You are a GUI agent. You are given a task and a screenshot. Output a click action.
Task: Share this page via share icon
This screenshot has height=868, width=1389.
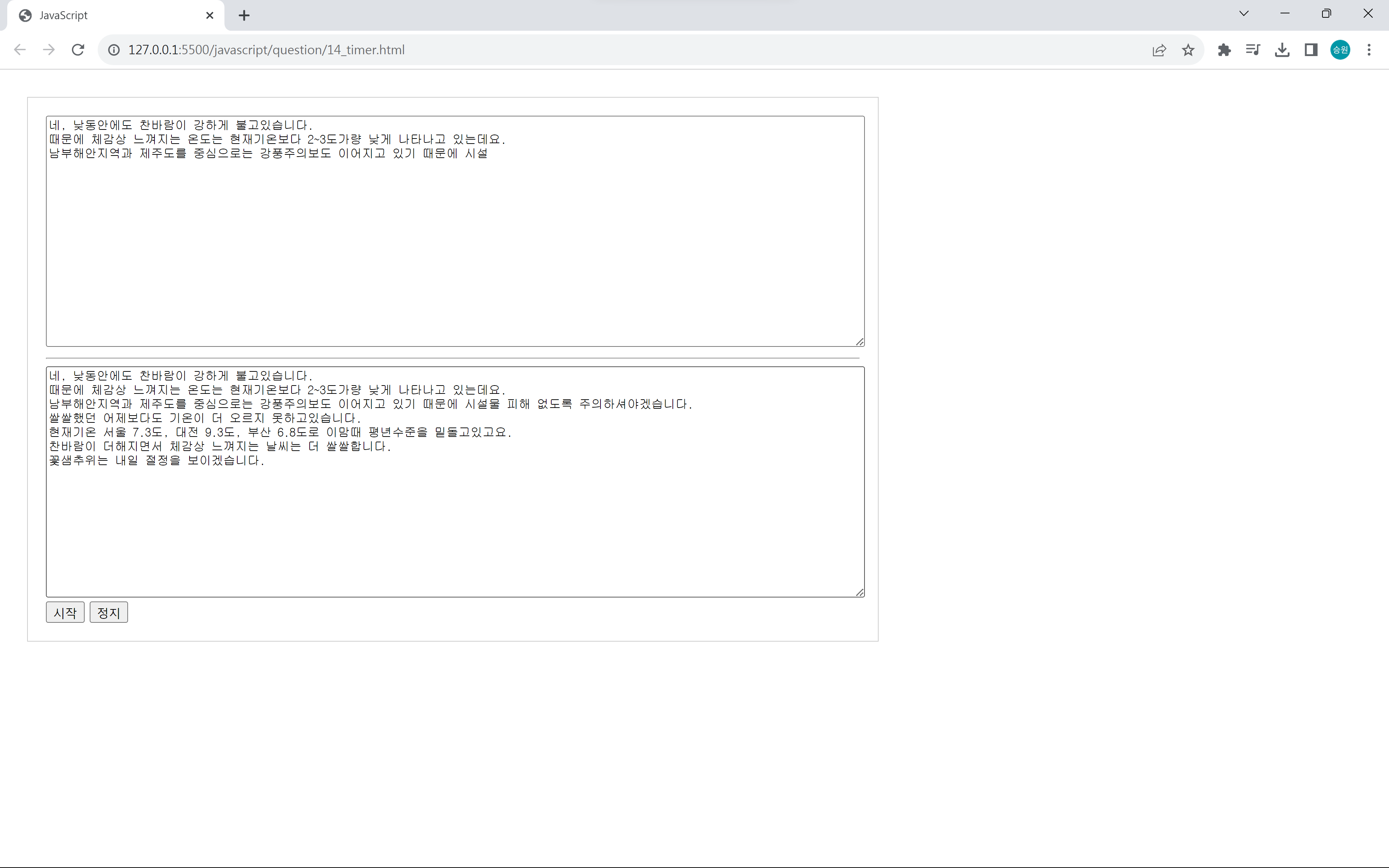click(1159, 50)
